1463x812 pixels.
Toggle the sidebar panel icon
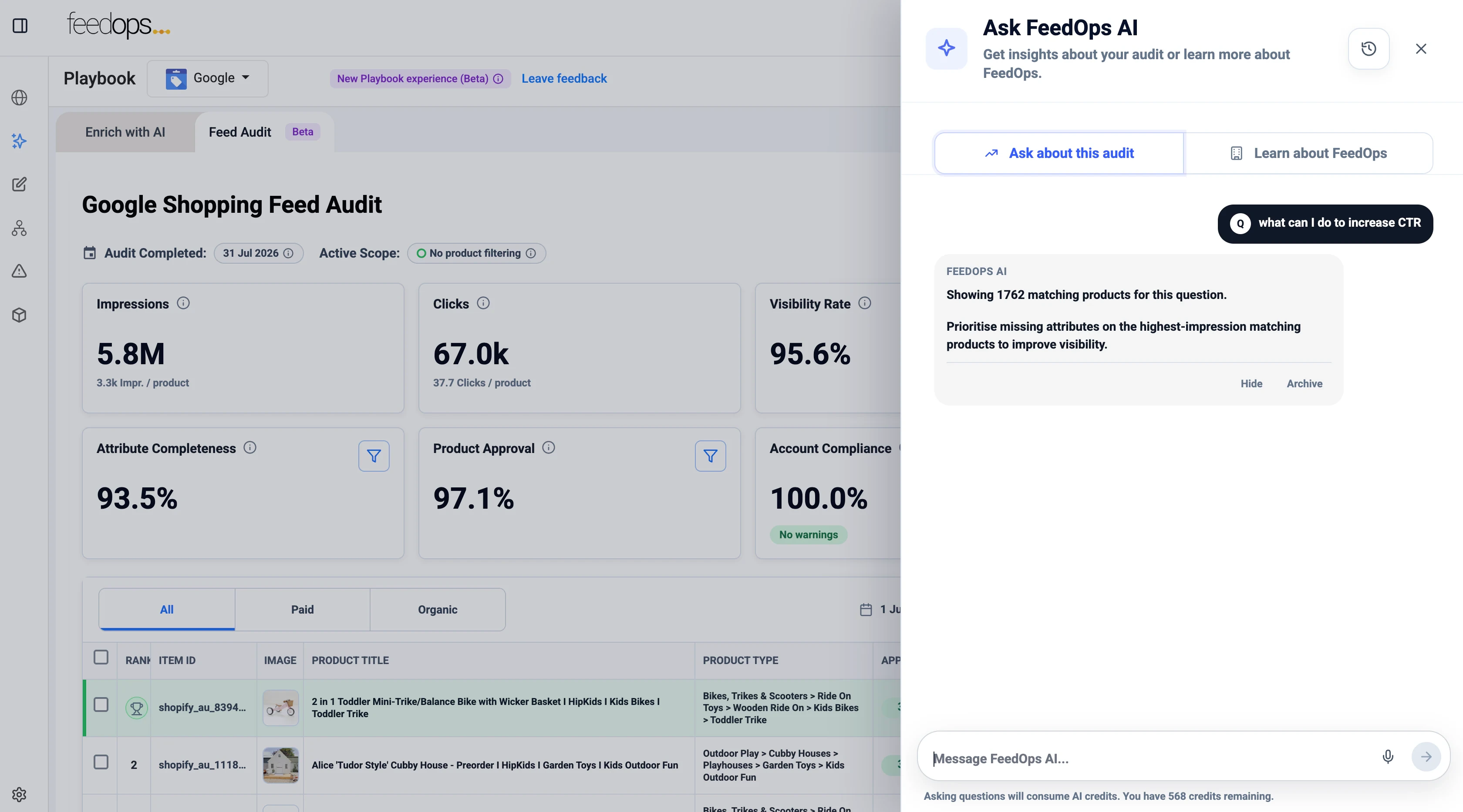coord(20,26)
